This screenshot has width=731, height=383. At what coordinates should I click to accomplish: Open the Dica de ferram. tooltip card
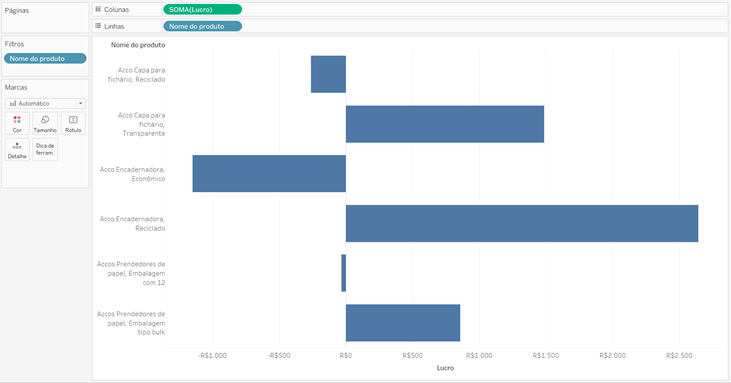45,150
